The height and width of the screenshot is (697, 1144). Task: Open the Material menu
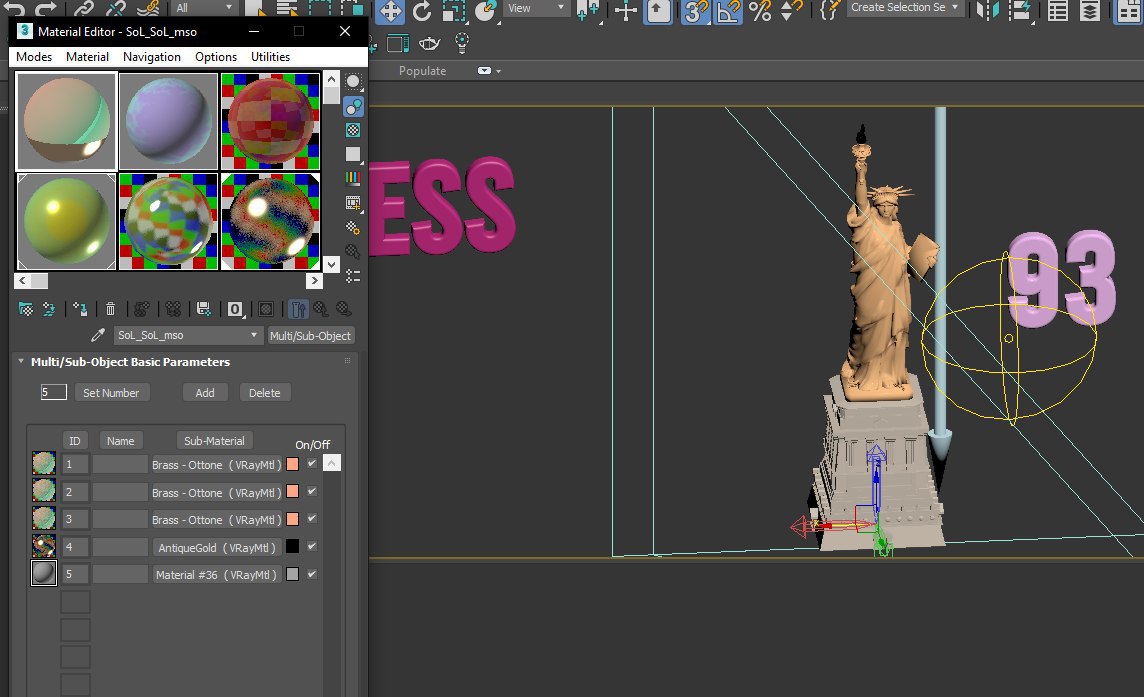point(88,57)
